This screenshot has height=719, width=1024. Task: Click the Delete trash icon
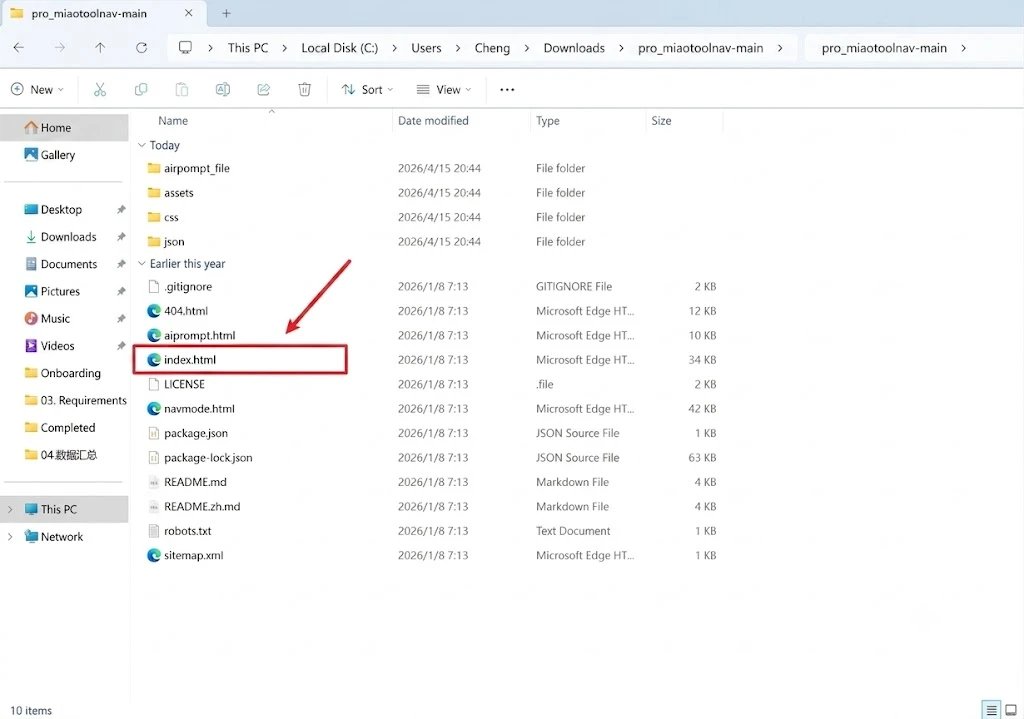pyautogui.click(x=304, y=89)
